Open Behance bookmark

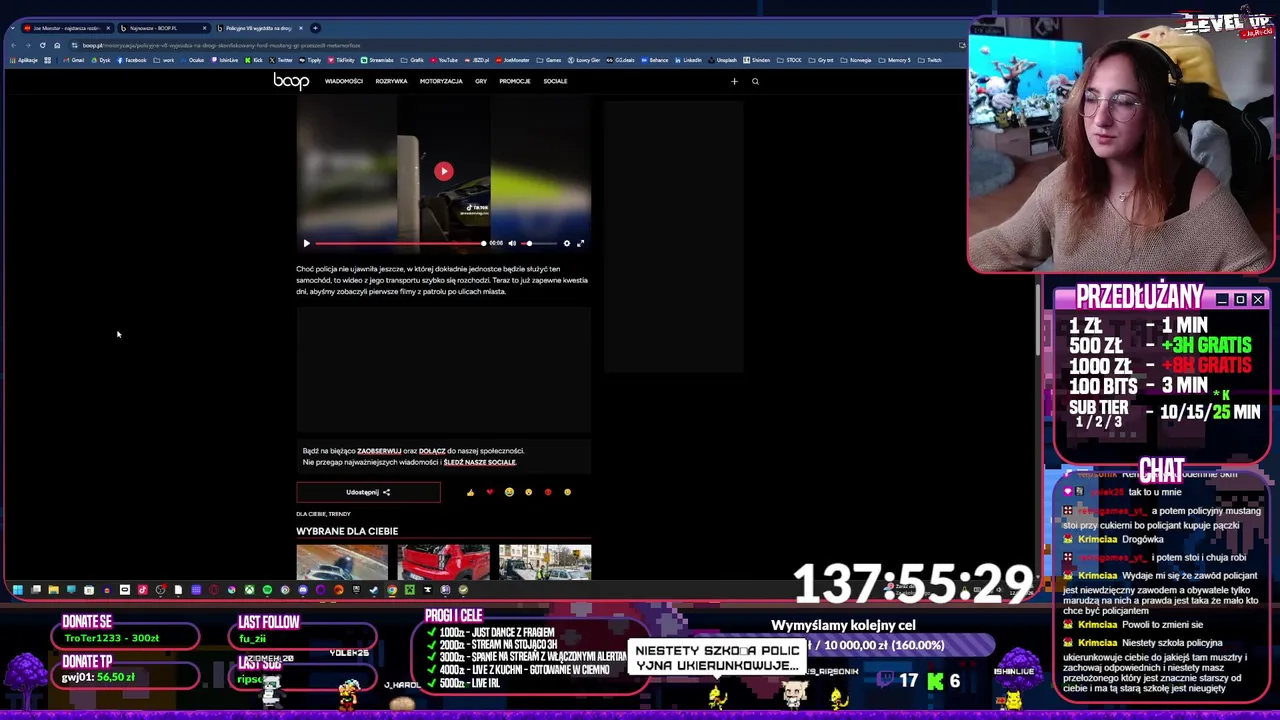point(655,60)
